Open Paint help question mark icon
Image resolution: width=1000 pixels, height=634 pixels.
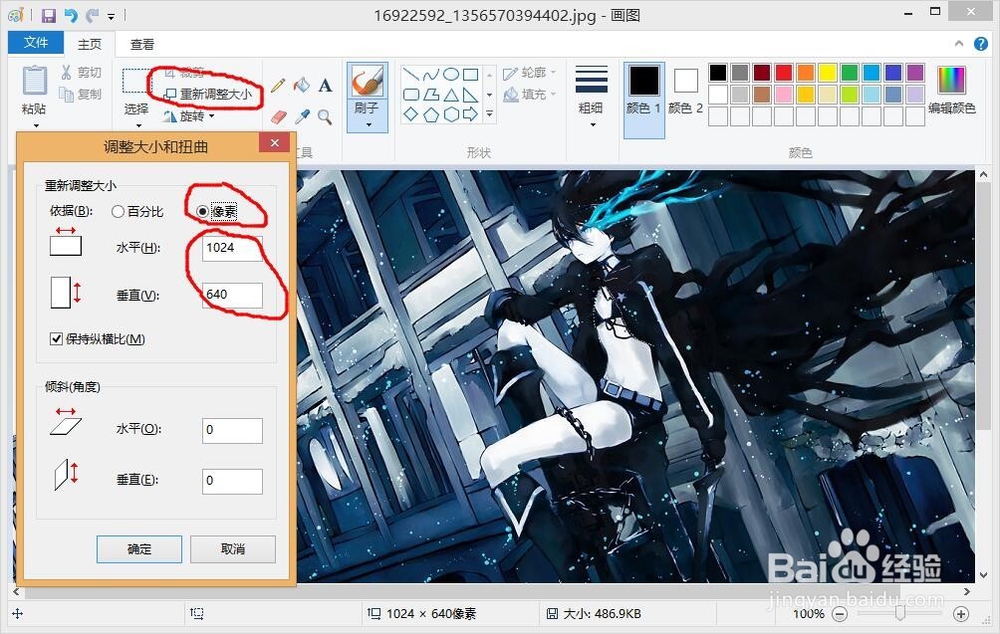[981, 44]
